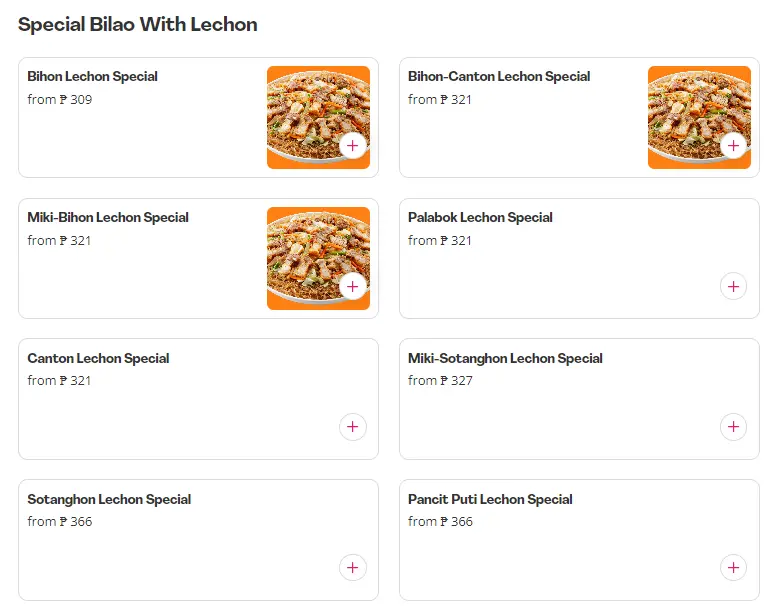Open the Miki-Bihon Lechon Special food photo
This screenshot has width=769, height=606.
coord(318,258)
